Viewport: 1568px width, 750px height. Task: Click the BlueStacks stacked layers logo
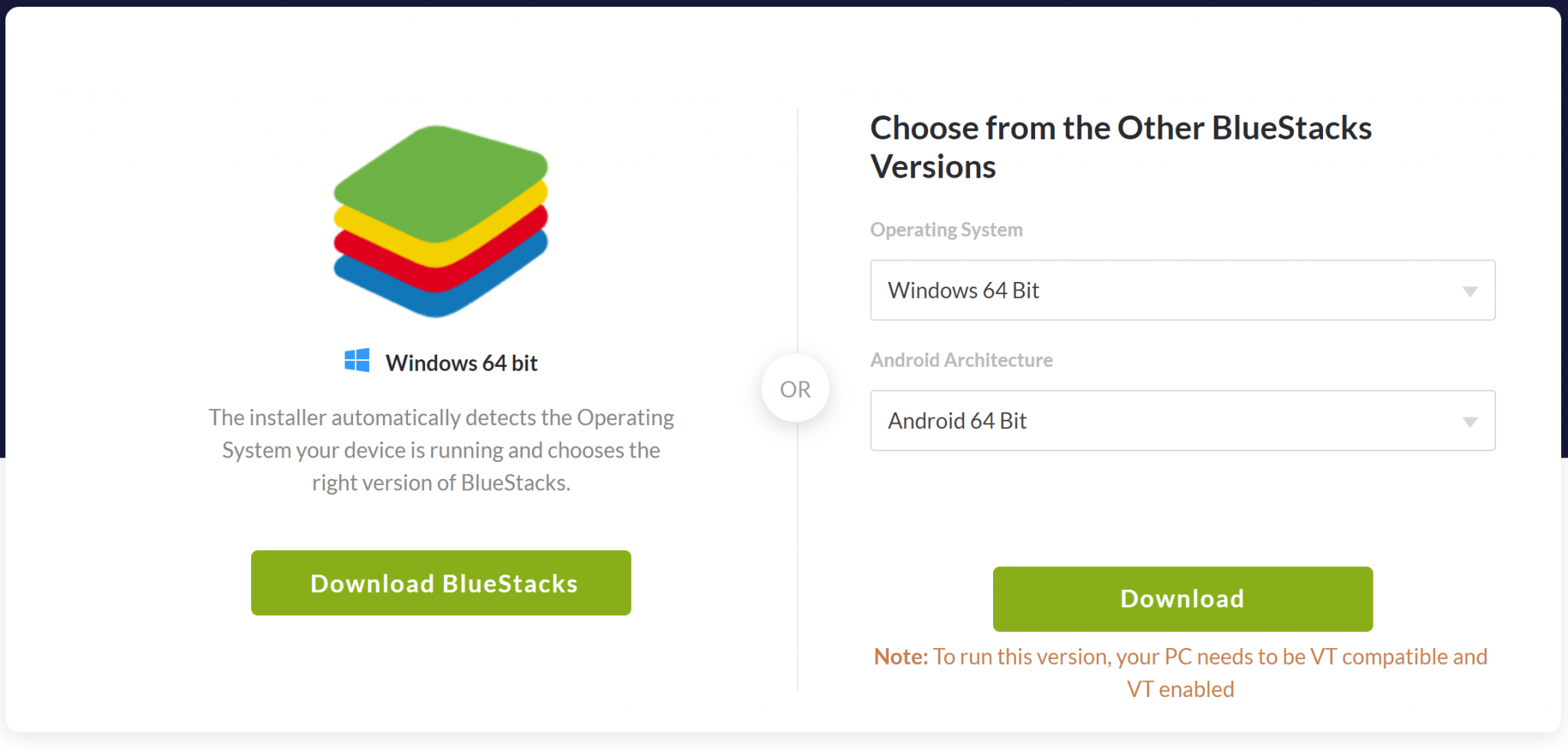point(441,221)
